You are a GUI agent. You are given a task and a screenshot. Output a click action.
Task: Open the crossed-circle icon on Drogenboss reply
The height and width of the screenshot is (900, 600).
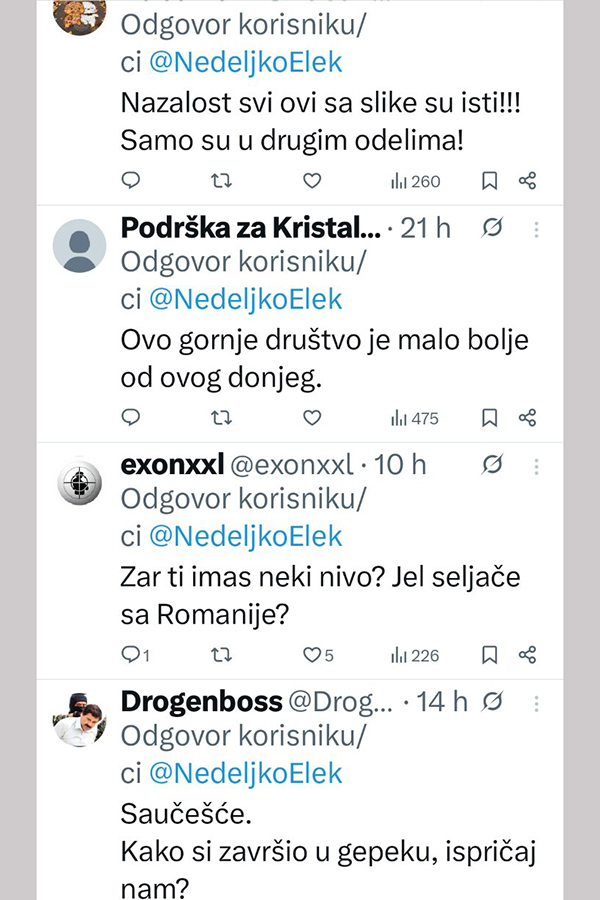491,701
